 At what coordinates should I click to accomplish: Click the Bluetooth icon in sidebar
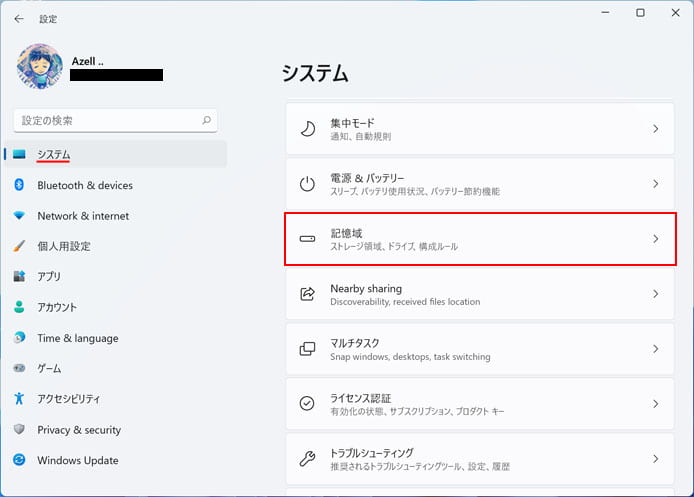point(19,185)
